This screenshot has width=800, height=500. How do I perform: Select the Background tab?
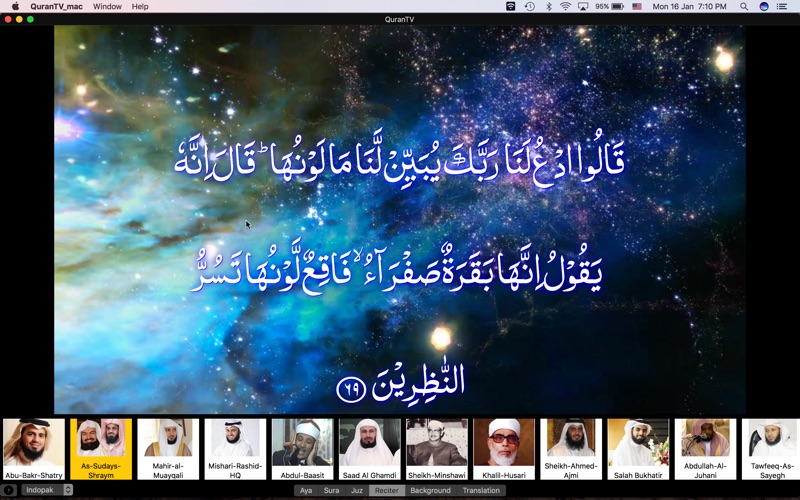(x=430, y=490)
